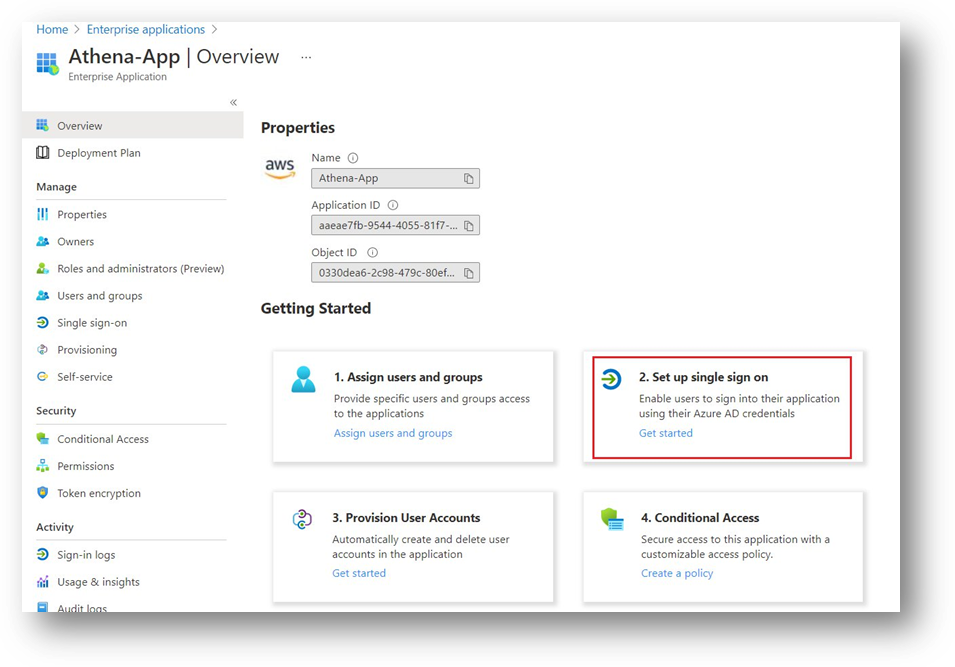Image resolution: width=955 pixels, height=667 pixels.
Task: Click the Sign-in logs sidebar icon
Action: tap(42, 554)
